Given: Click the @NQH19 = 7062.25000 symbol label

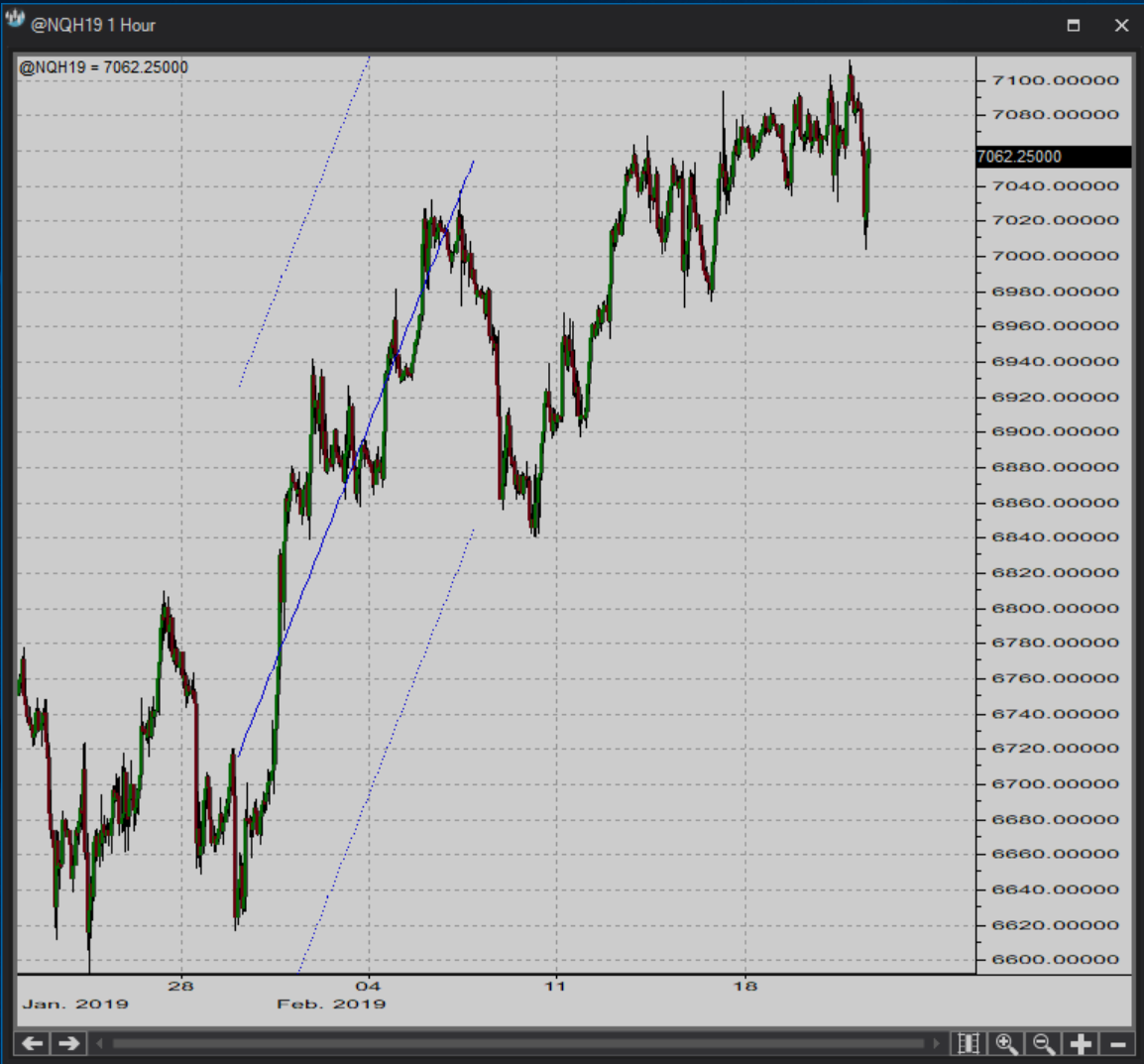Looking at the screenshot, I should point(104,67).
